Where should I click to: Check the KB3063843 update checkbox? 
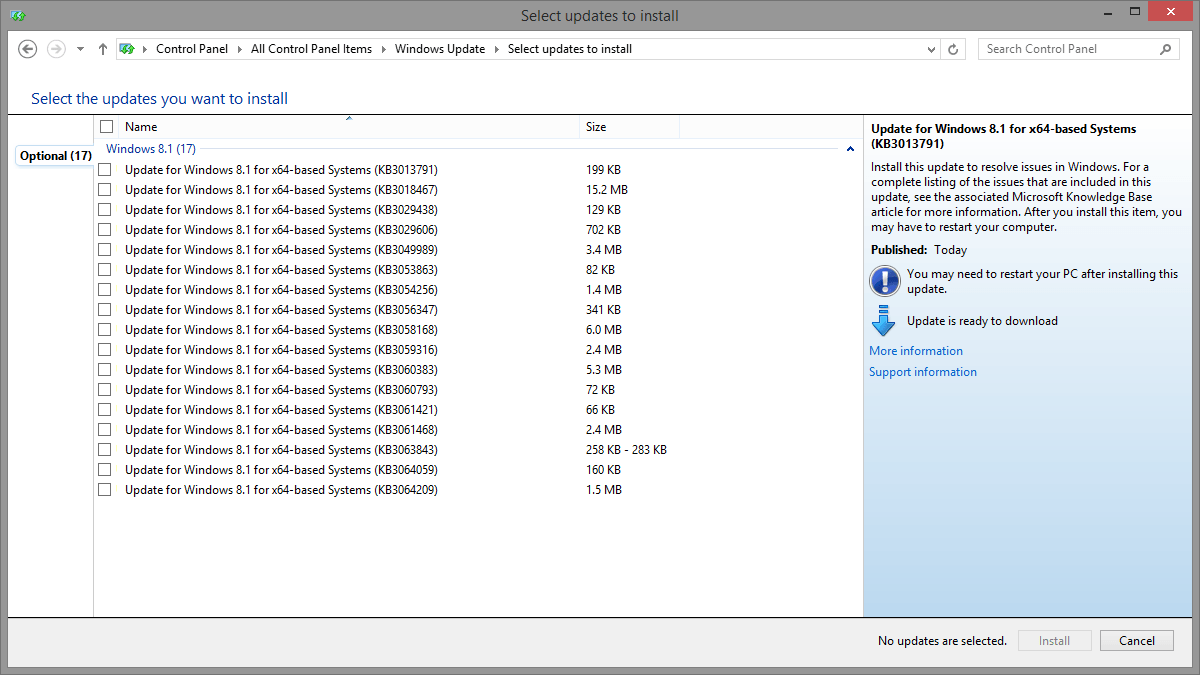105,450
